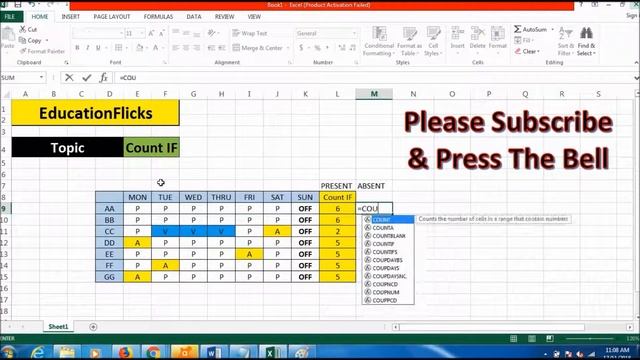Open the font size dropdown

[x=142, y=33]
